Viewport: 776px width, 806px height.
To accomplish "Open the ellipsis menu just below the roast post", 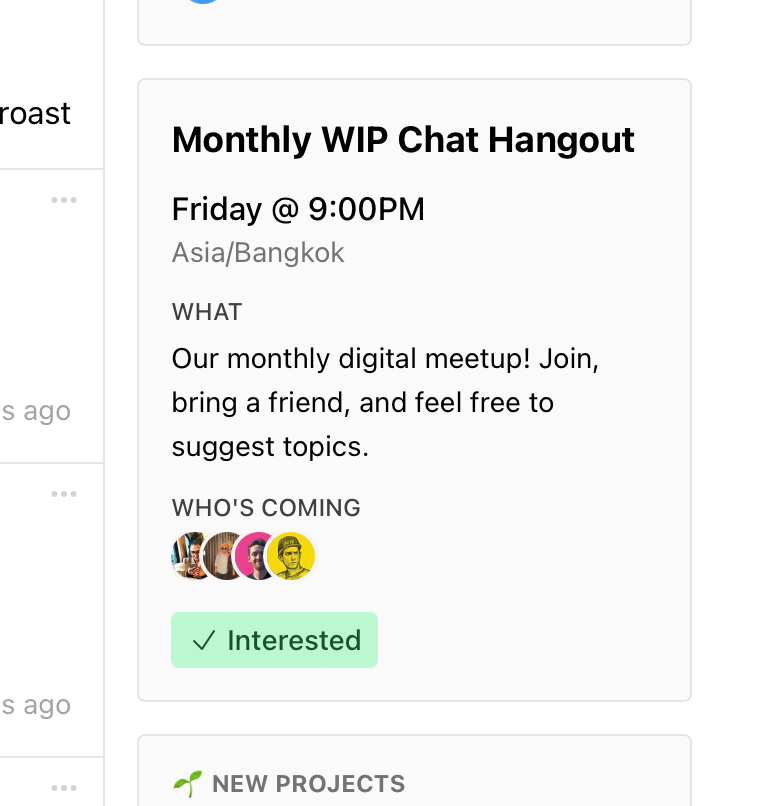I will (x=64, y=200).
